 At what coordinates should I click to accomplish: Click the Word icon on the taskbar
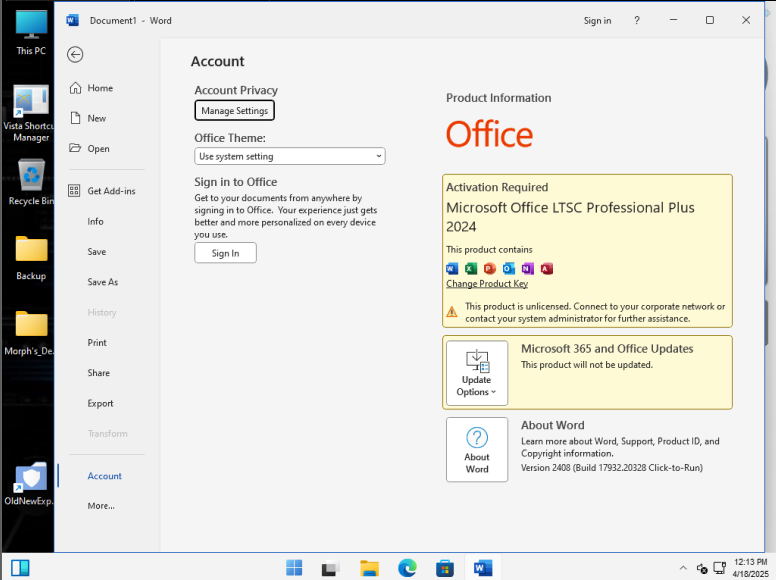pyautogui.click(x=483, y=568)
